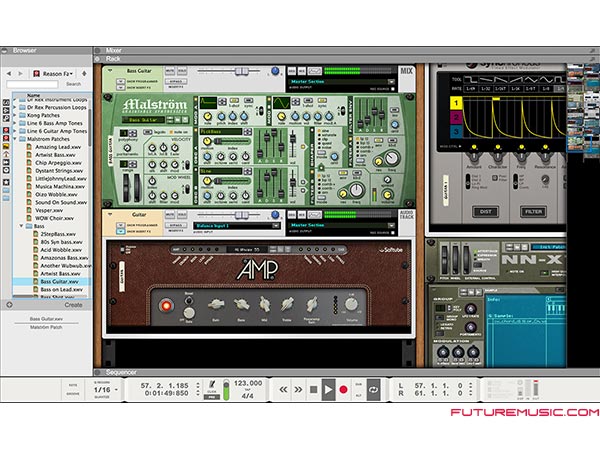Click the Amp Volume knob
The height and width of the screenshot is (450, 600).
[x=351, y=305]
